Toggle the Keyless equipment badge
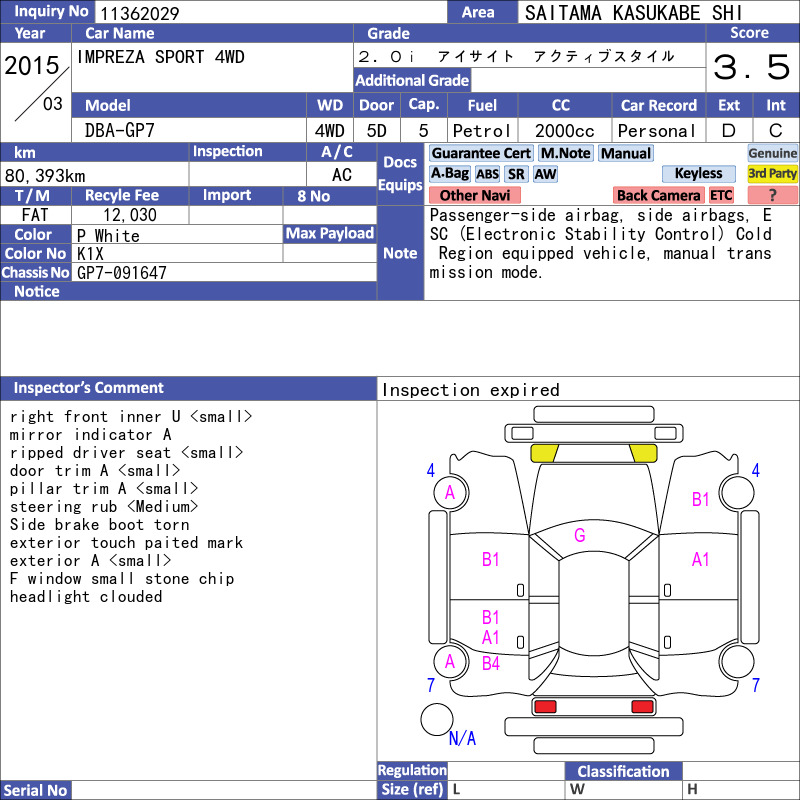 (698, 174)
